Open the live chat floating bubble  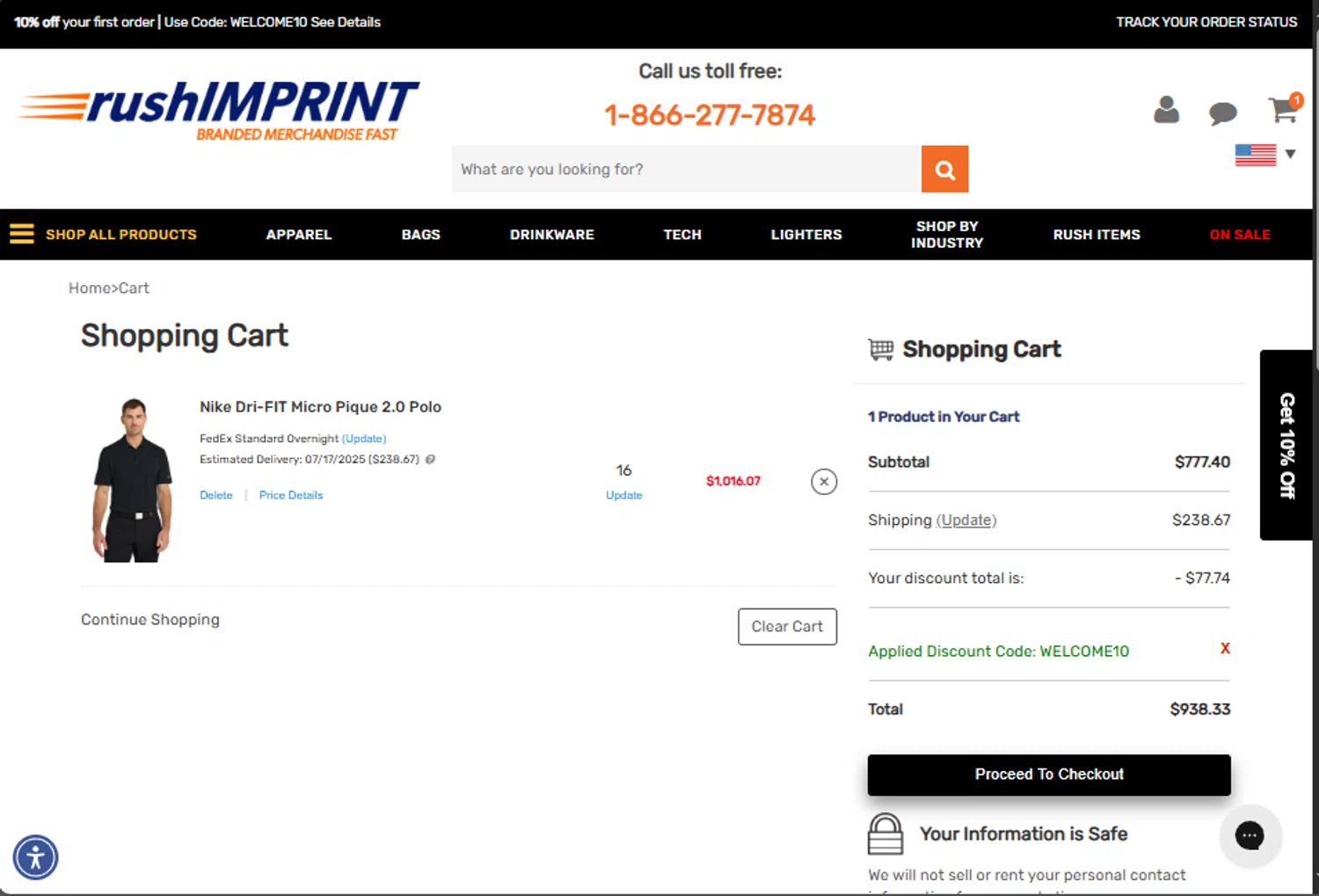(x=1250, y=835)
